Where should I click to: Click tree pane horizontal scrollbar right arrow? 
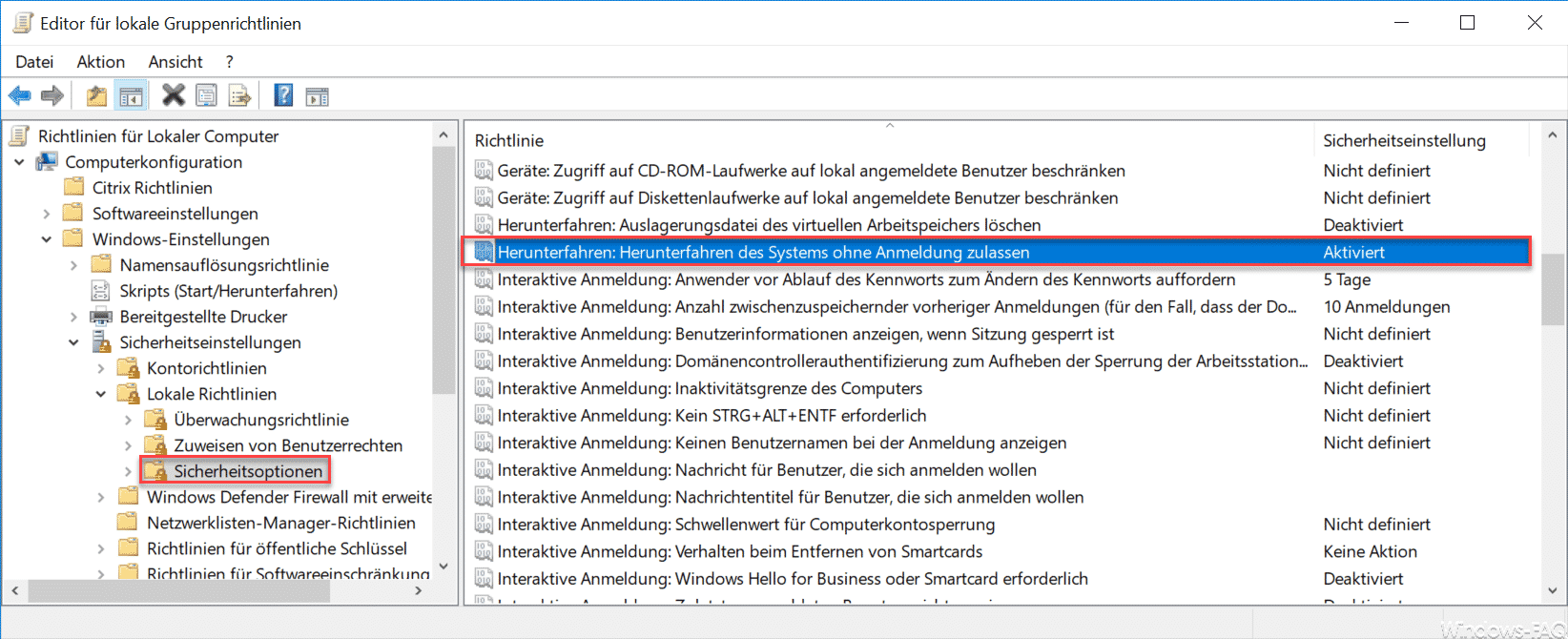pyautogui.click(x=419, y=591)
